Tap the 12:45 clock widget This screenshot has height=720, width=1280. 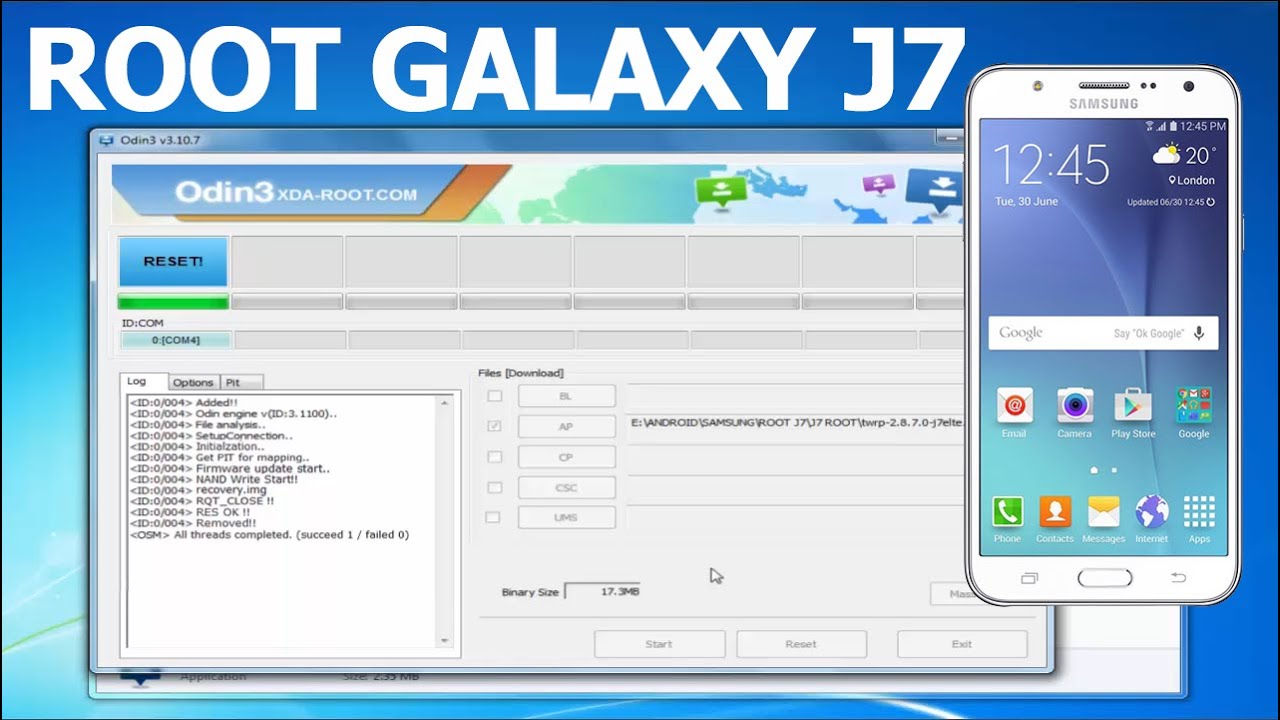pyautogui.click(x=1050, y=164)
